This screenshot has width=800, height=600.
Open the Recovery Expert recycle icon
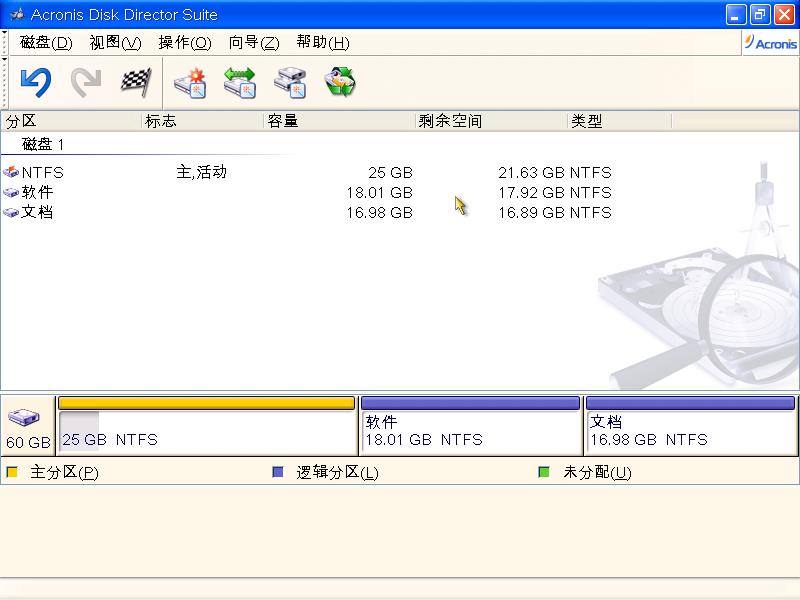340,82
